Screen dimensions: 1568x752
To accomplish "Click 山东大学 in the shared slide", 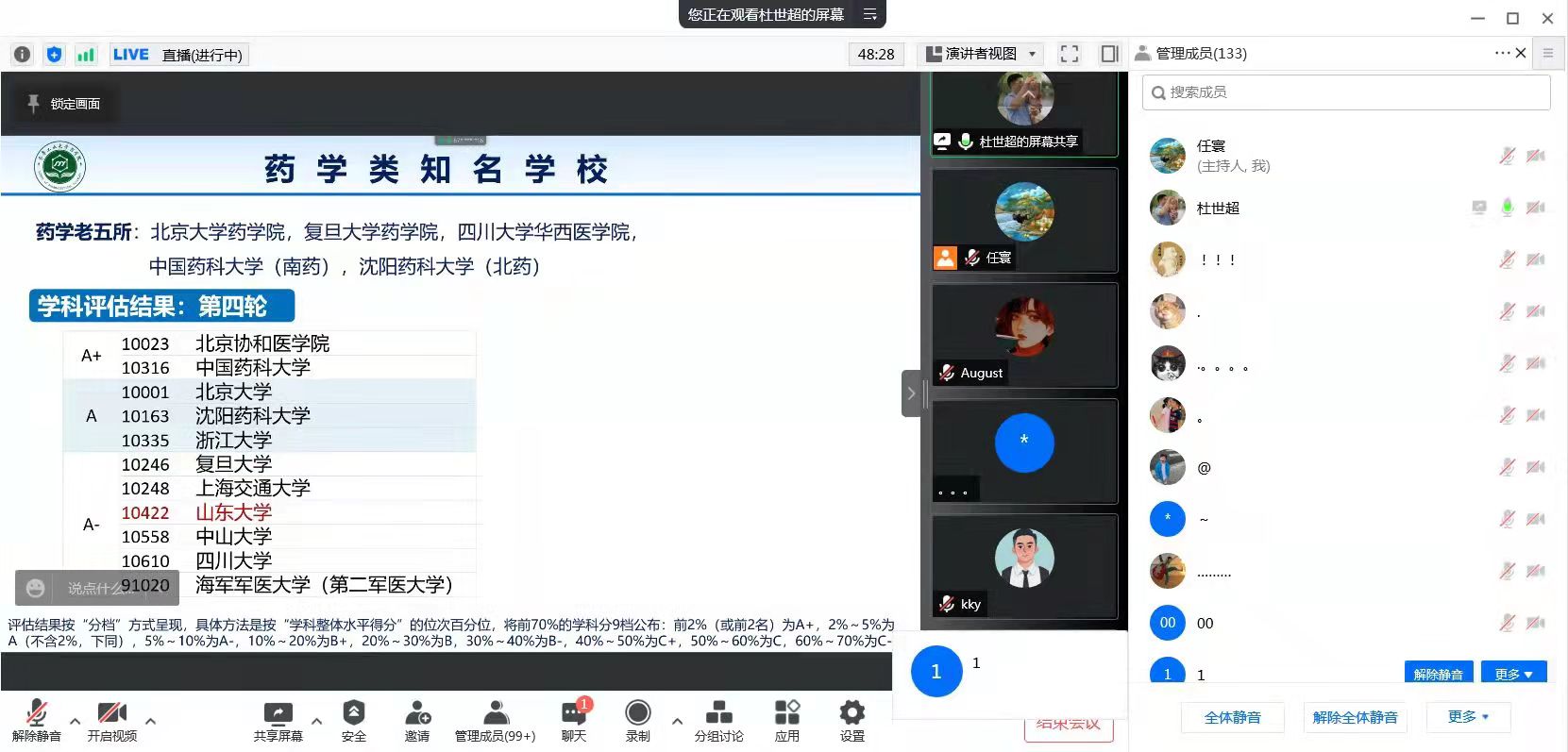I will pyautogui.click(x=233, y=512).
